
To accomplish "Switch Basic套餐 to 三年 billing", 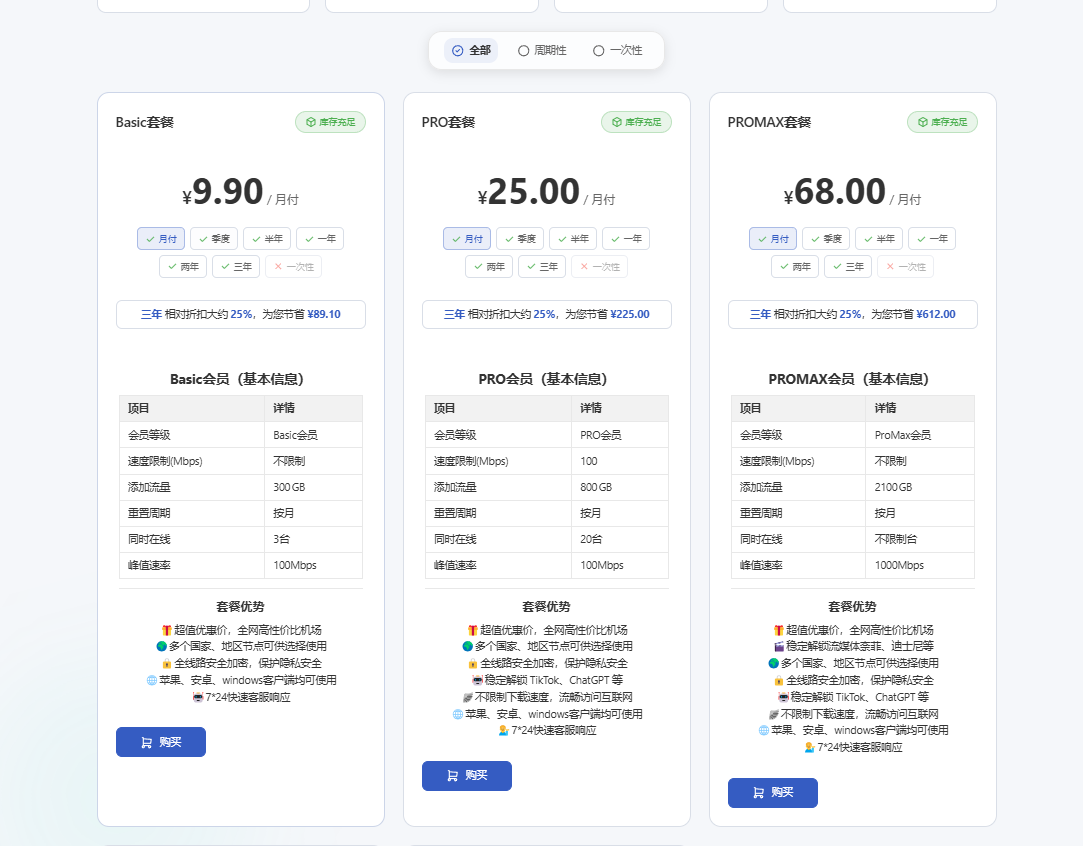I will (236, 267).
